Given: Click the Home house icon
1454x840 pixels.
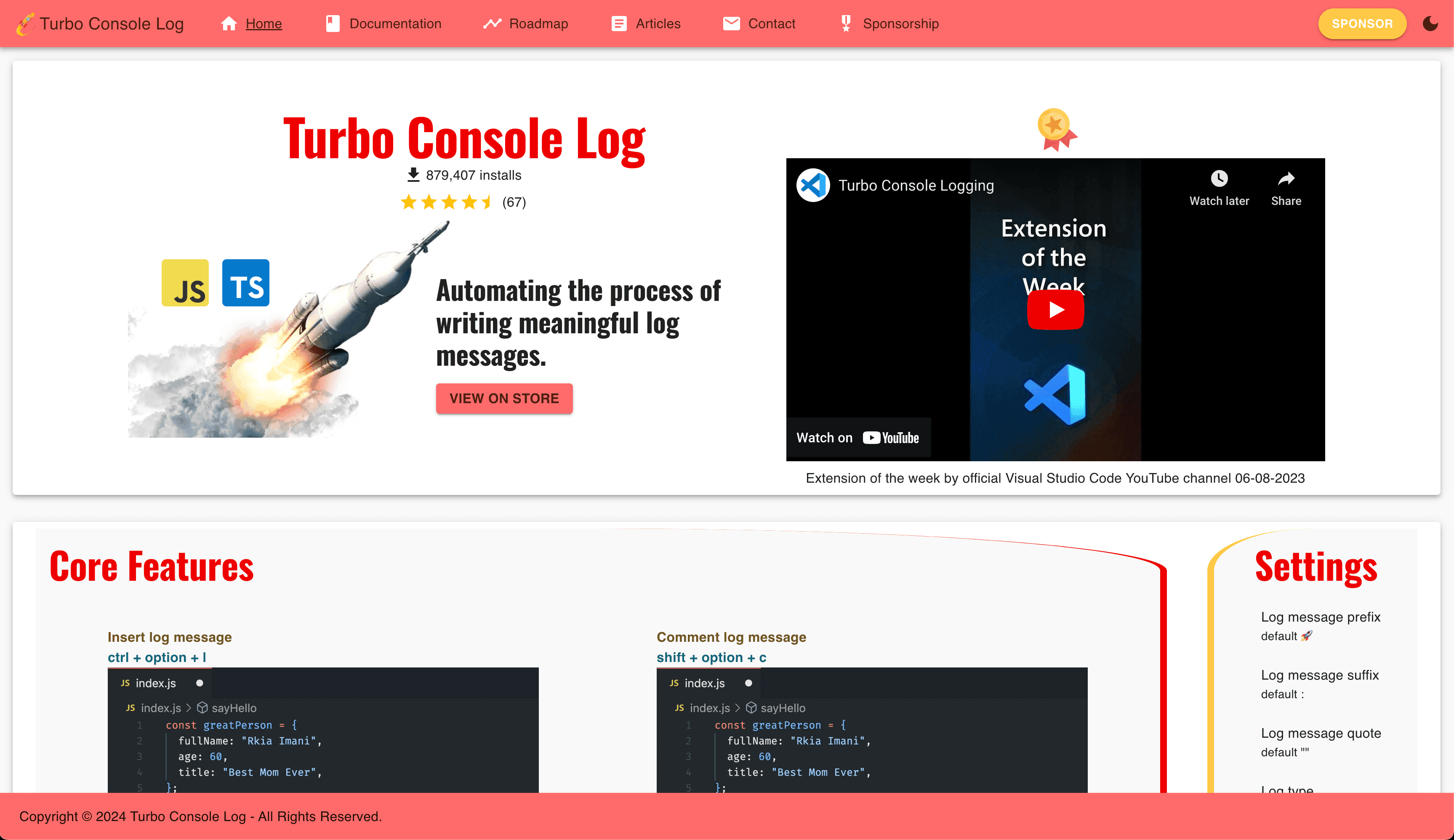Looking at the screenshot, I should tap(229, 23).
